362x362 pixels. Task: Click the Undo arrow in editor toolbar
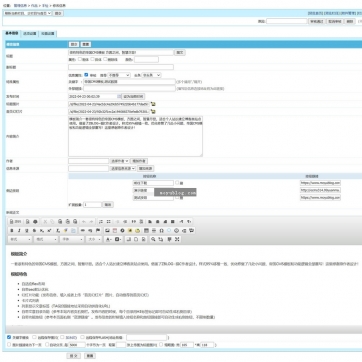(84, 221)
